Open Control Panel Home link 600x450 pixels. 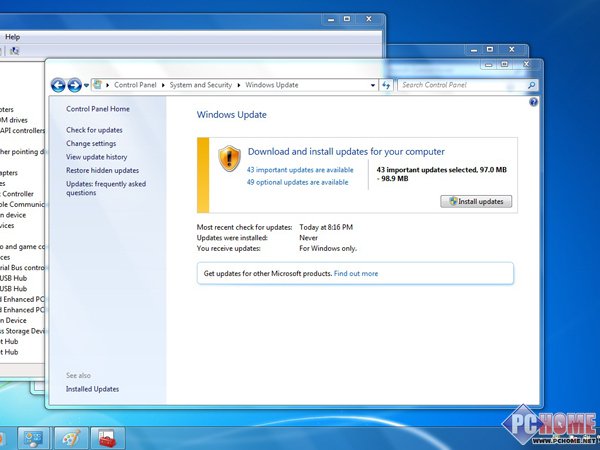(98, 109)
